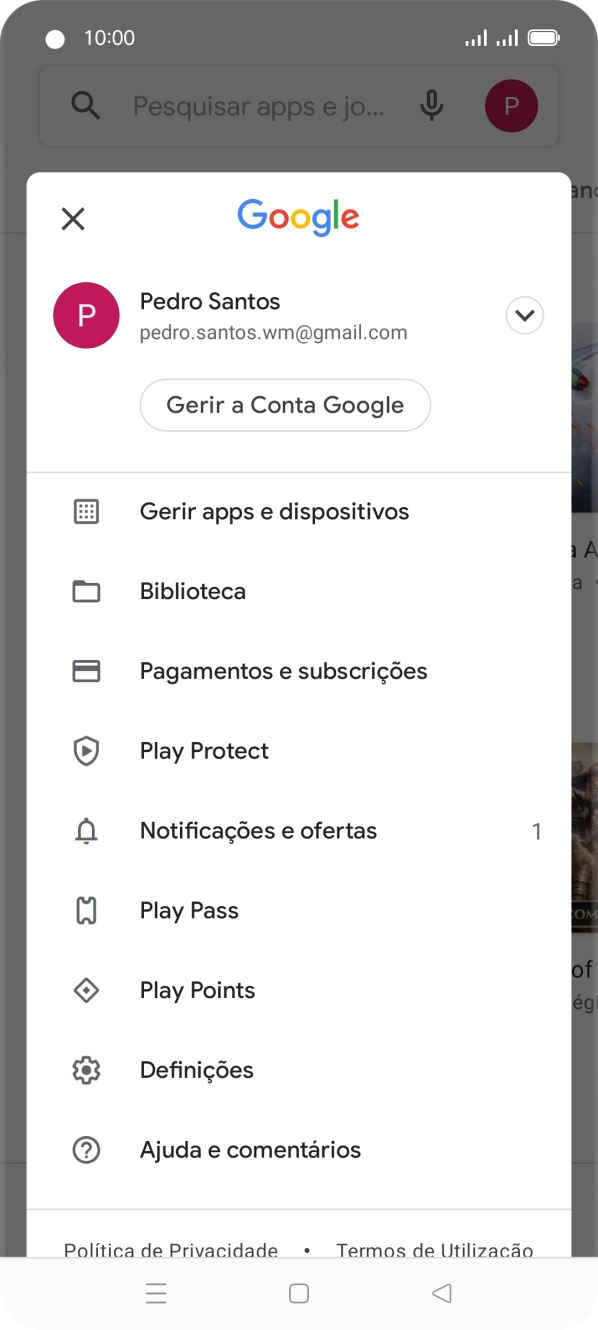
Task: Open the Play Protect menu item
Action: click(204, 751)
